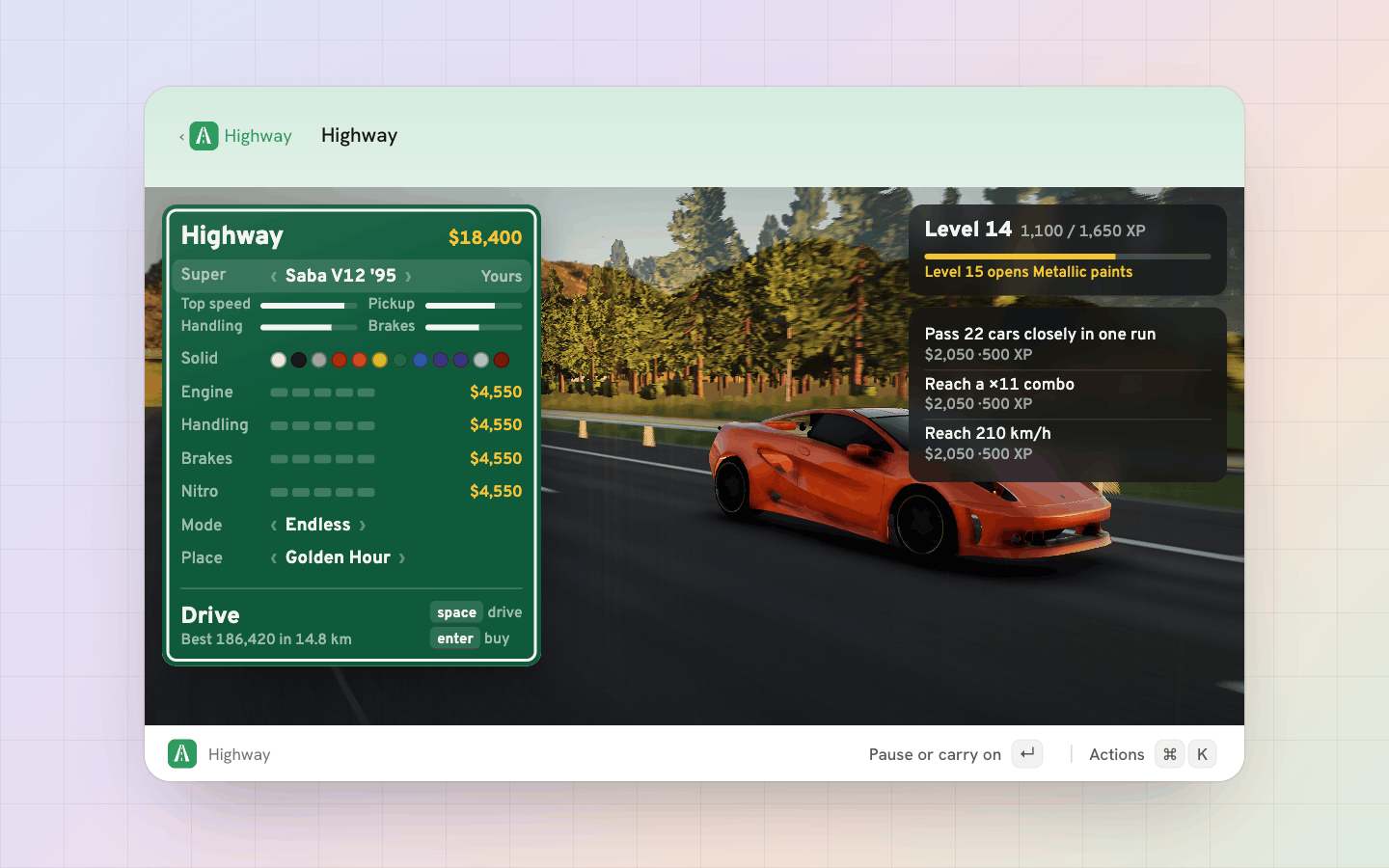Start the Drive
Viewport: 1389px width, 868px height.
(210, 615)
